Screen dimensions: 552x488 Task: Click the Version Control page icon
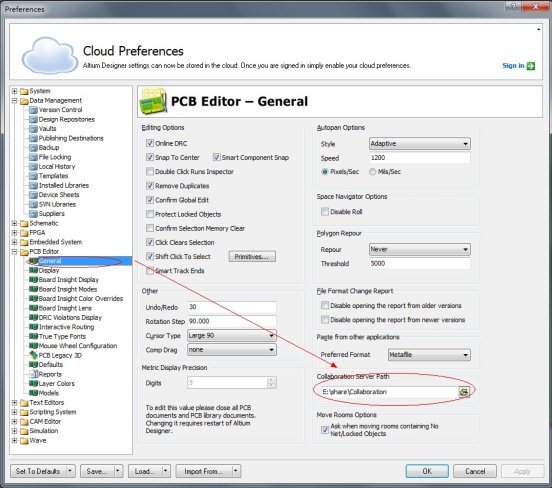tap(33, 110)
